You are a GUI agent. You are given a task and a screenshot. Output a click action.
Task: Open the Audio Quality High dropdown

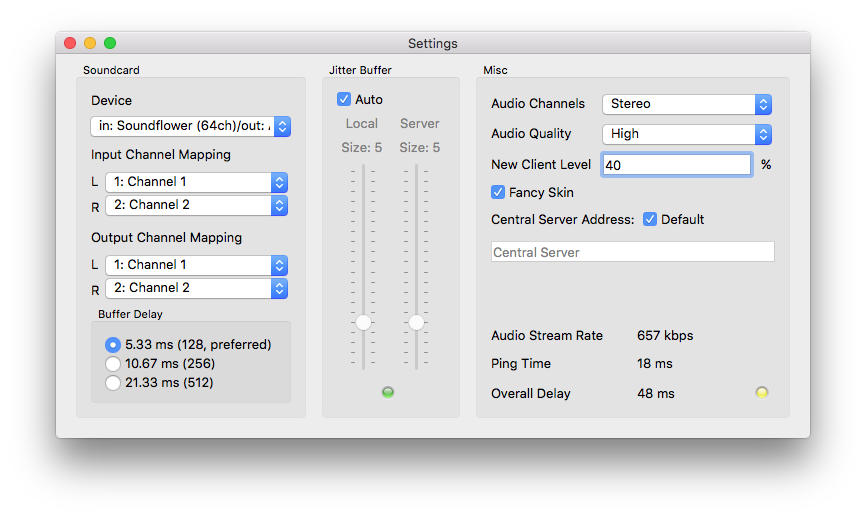click(687, 134)
